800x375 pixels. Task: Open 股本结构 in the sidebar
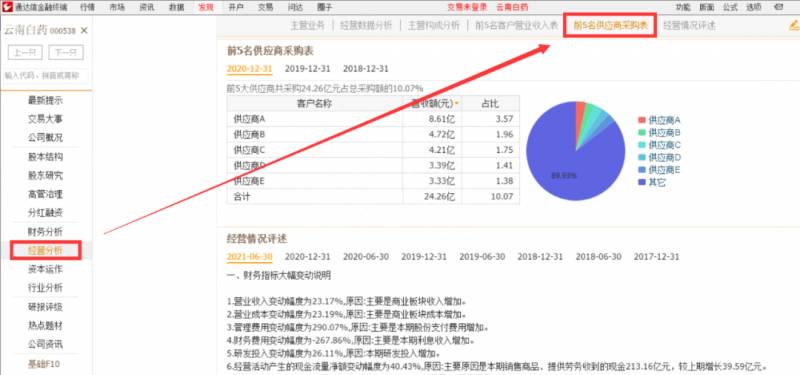click(x=45, y=157)
